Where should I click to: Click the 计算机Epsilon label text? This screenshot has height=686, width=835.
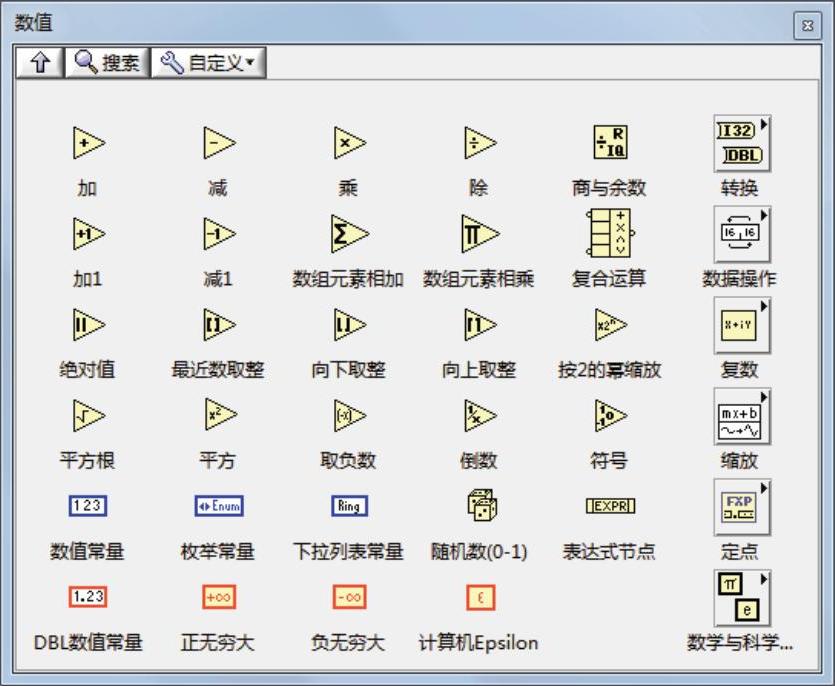pyautogui.click(x=479, y=643)
